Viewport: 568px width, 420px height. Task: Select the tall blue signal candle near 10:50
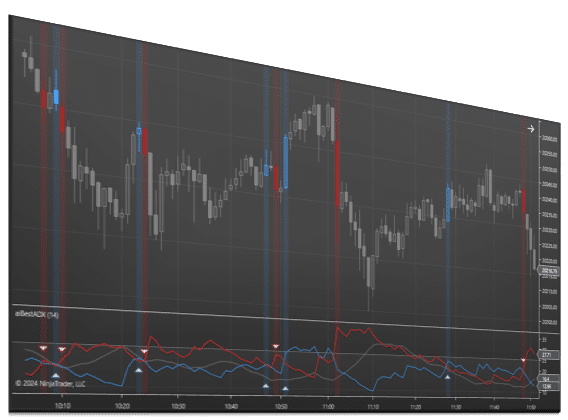coord(286,162)
